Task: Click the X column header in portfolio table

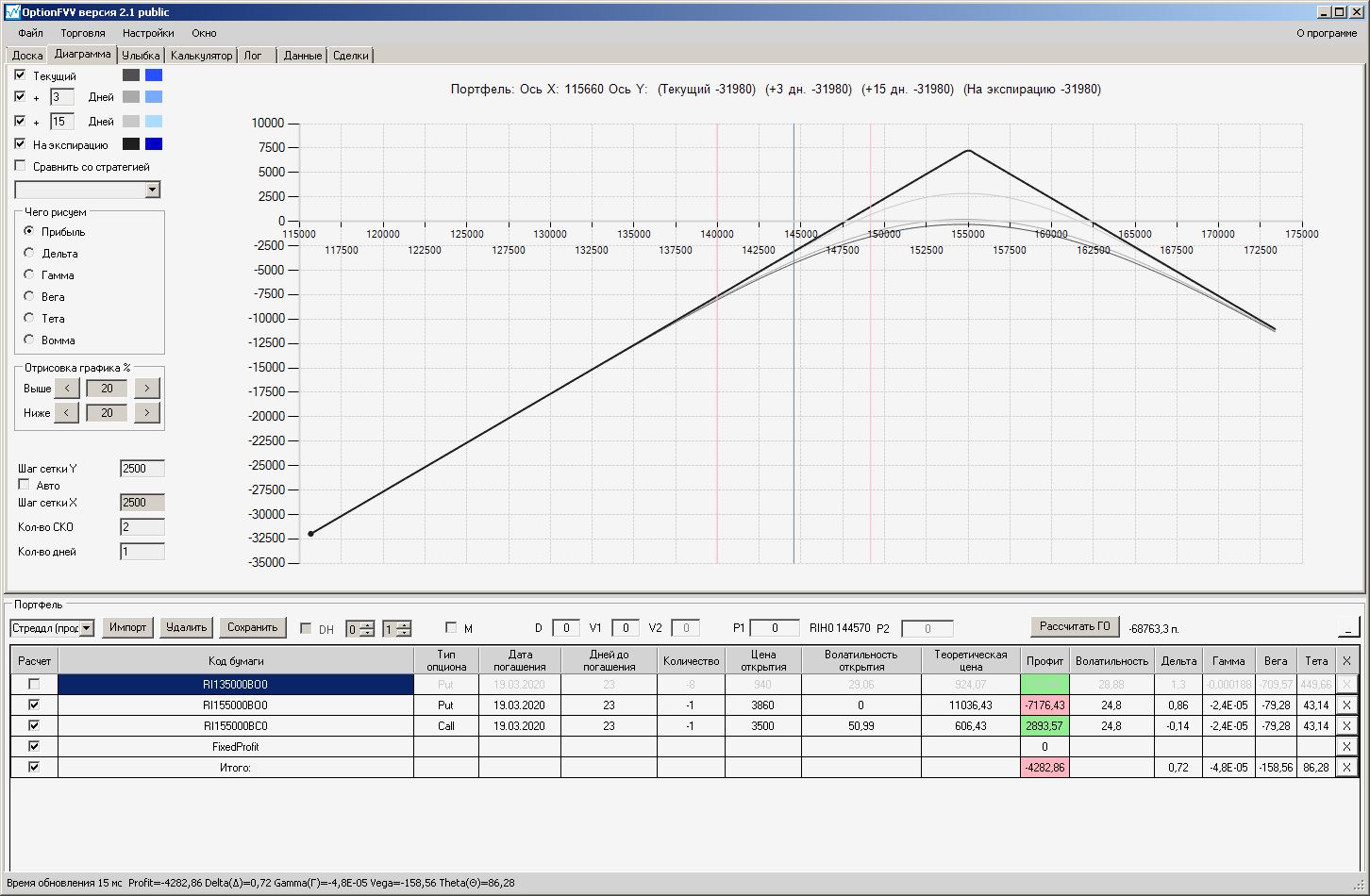Action: 1346,661
